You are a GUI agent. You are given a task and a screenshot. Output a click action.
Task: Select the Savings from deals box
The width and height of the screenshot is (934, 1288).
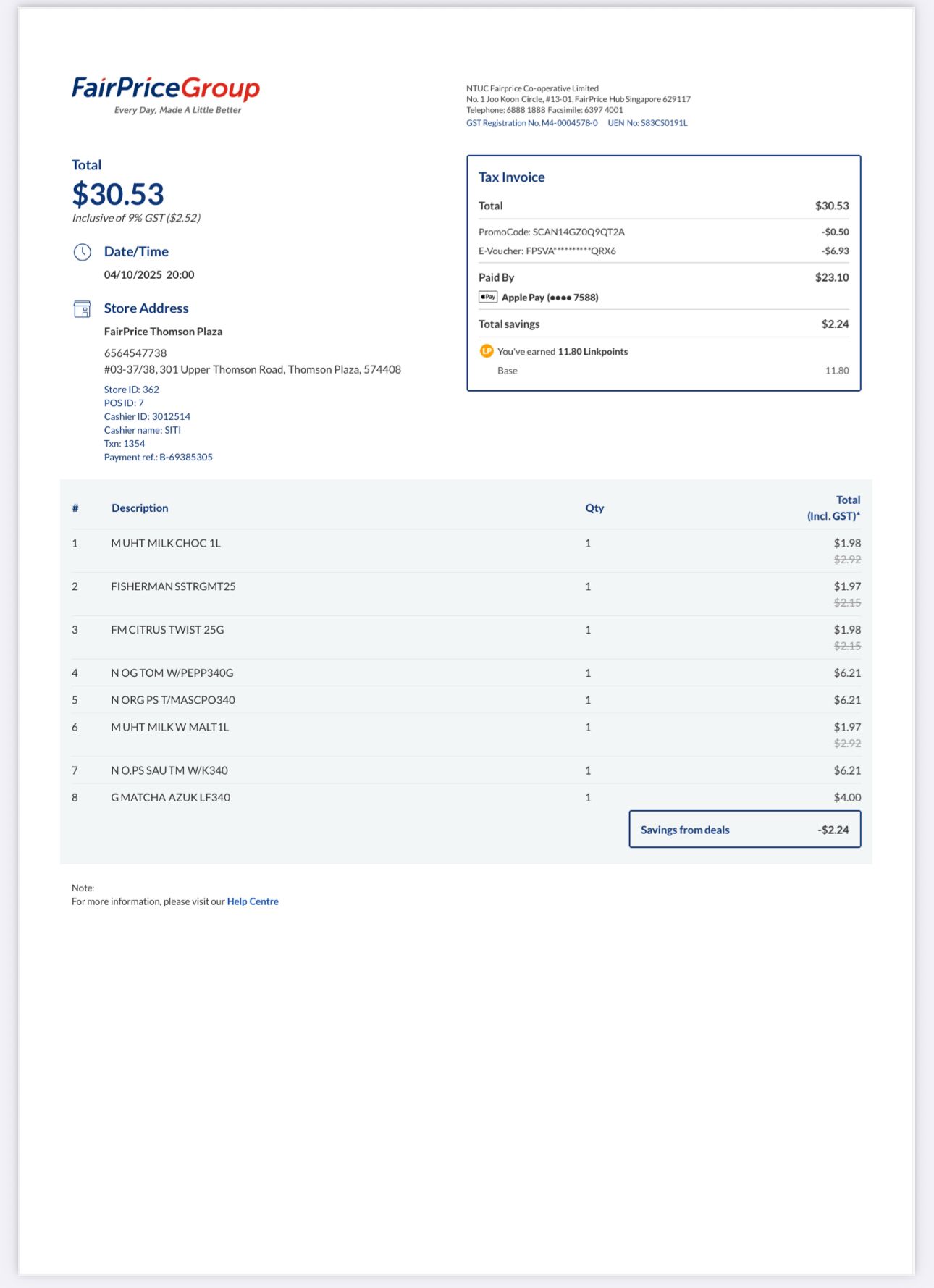coord(745,830)
